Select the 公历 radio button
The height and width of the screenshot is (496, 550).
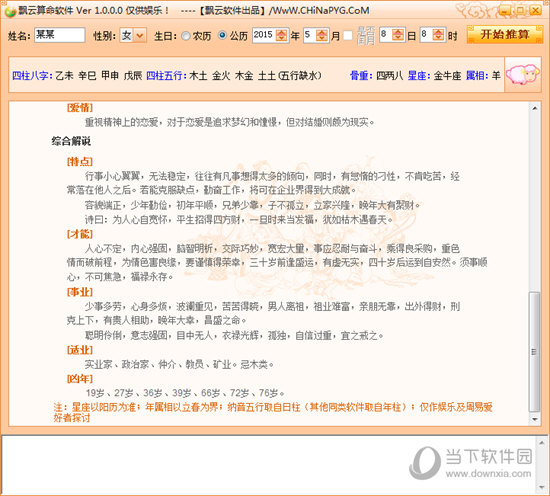click(222, 35)
